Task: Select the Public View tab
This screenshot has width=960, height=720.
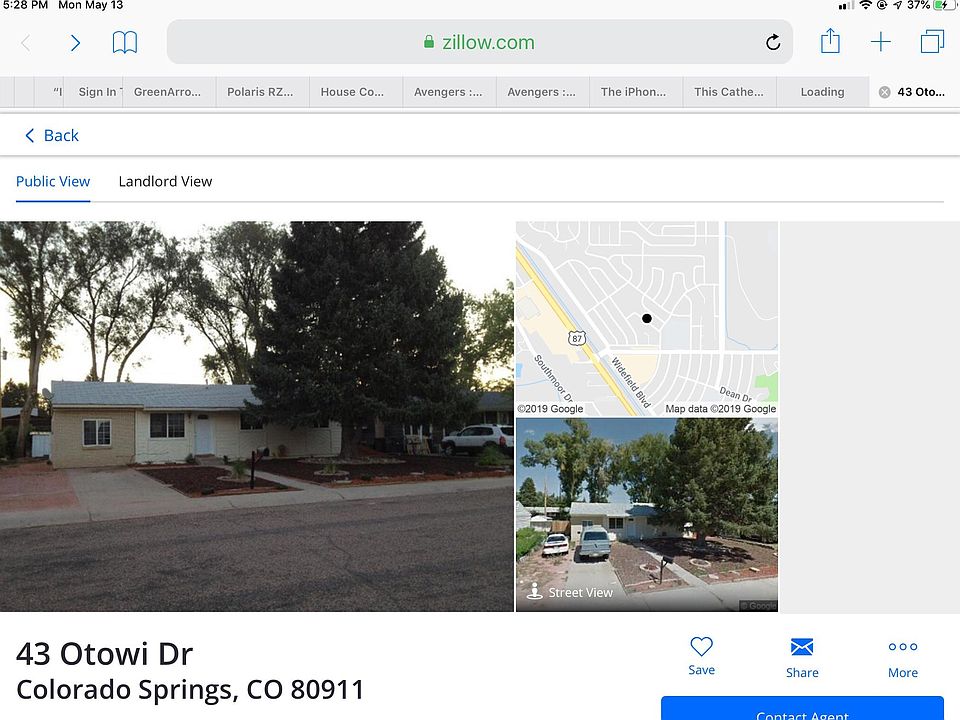Action: pos(53,181)
